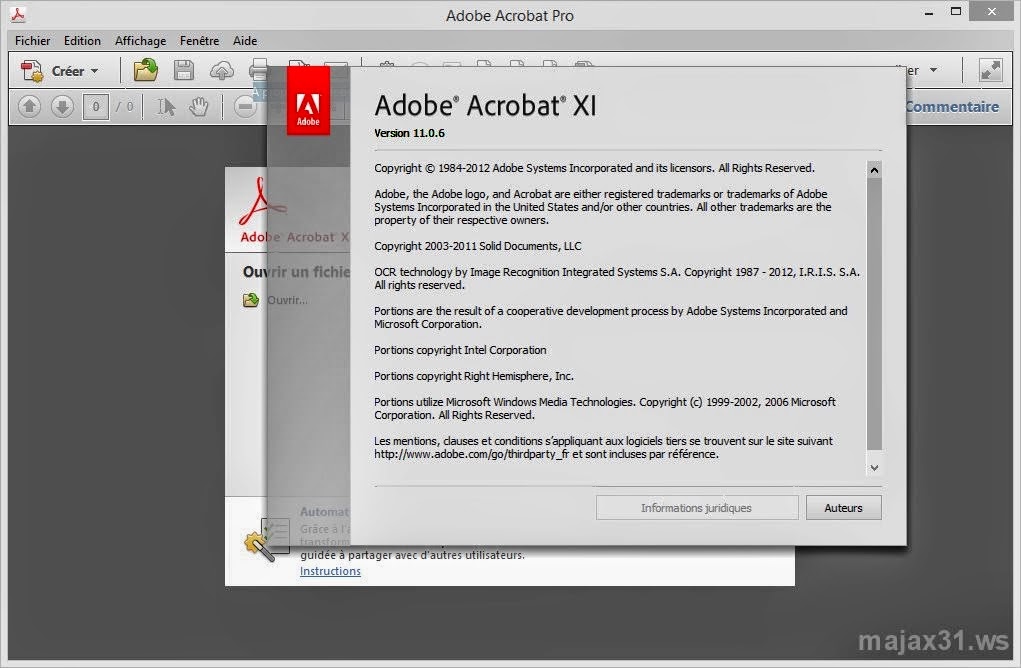Click the "Portions copyright Right Hemisphere, Inc." line
This screenshot has width=1021, height=668.
(x=474, y=376)
